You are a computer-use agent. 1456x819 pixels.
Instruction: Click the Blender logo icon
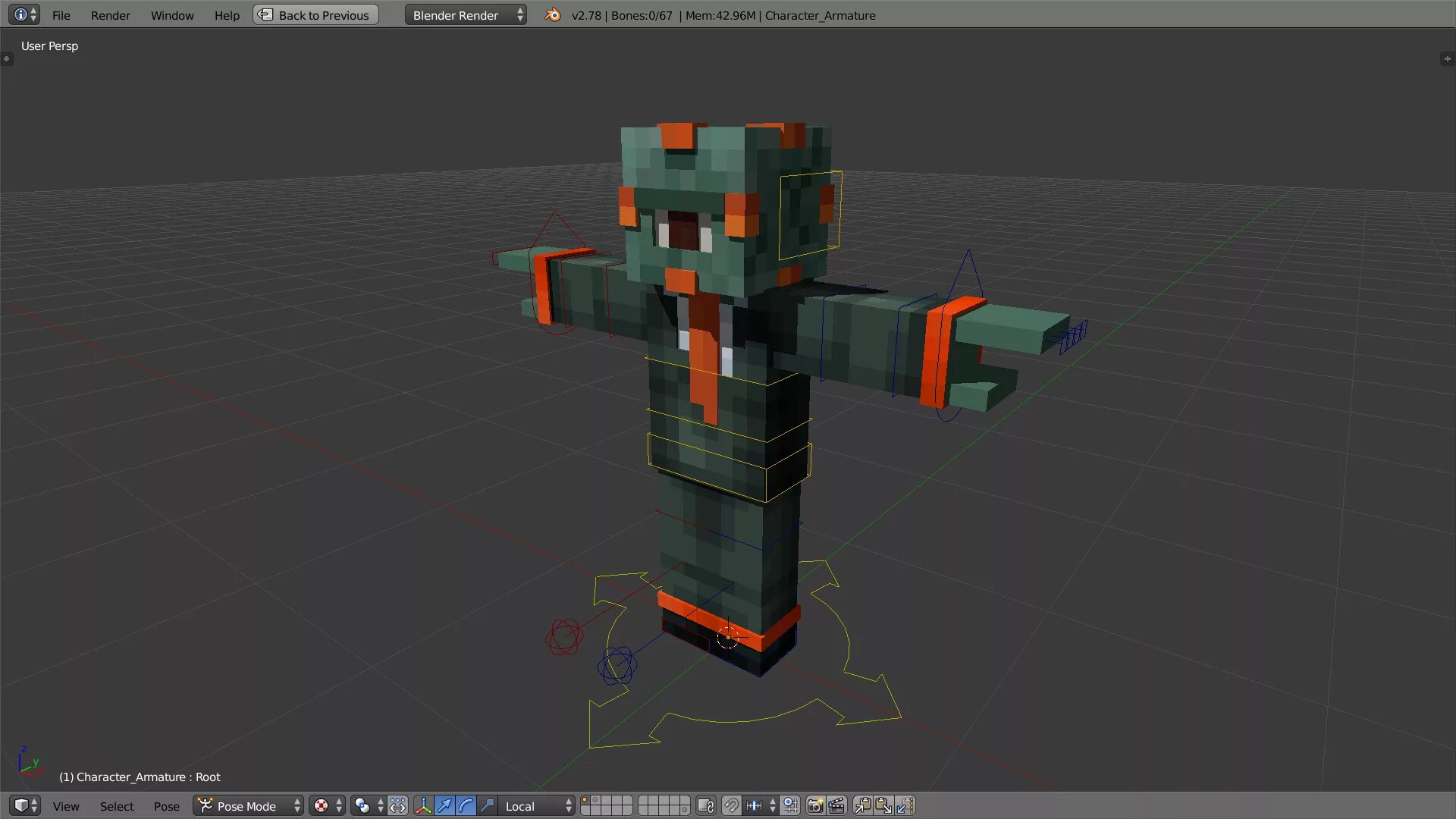[553, 15]
